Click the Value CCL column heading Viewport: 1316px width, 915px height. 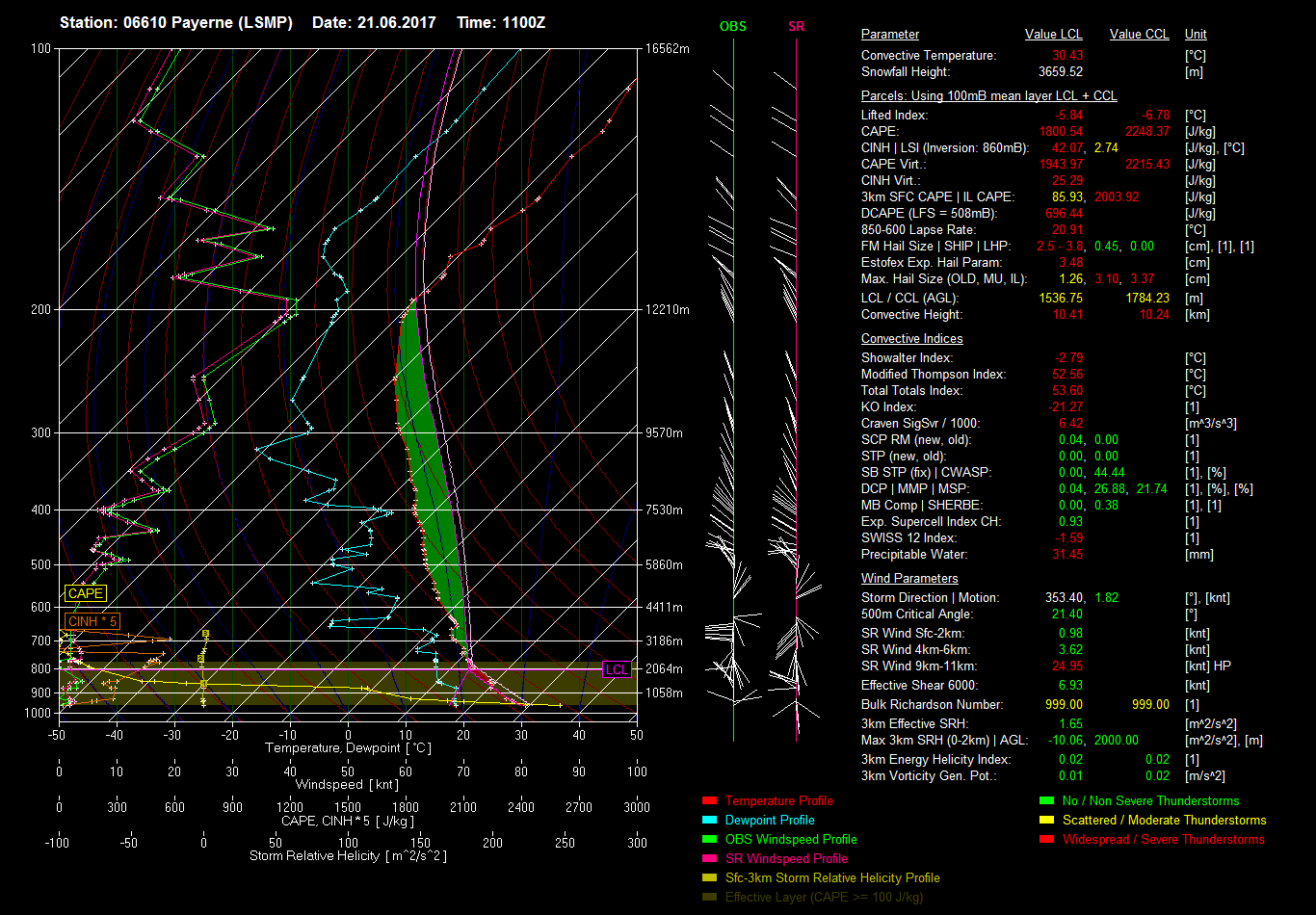click(1139, 35)
